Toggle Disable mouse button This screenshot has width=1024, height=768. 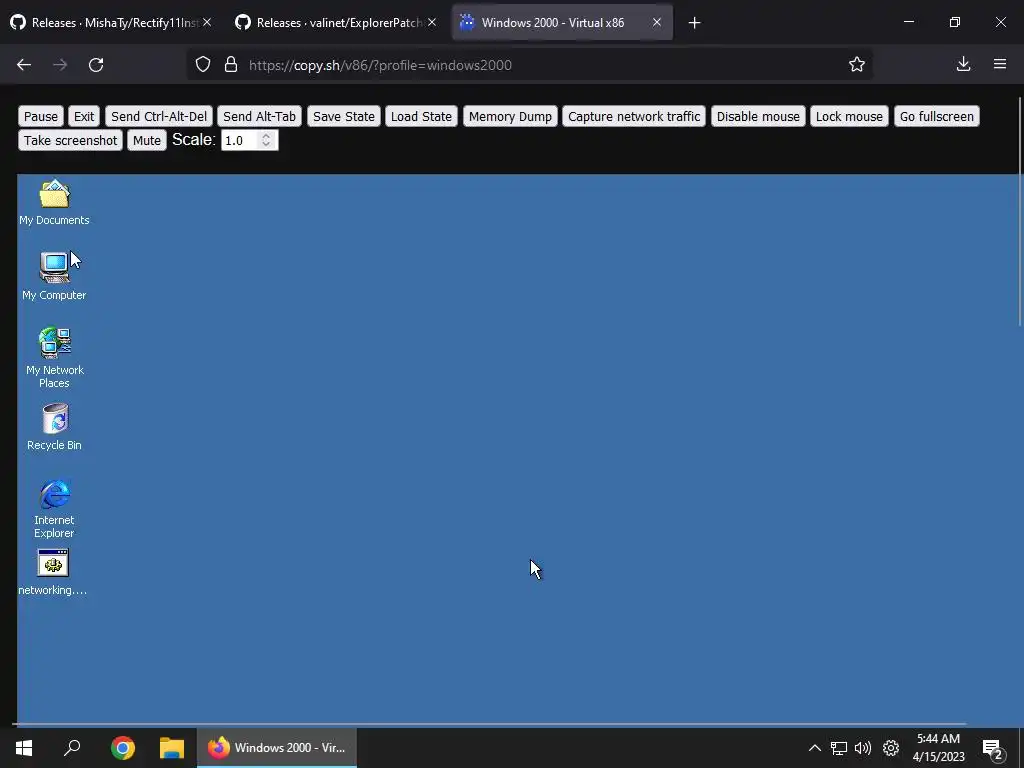758,116
